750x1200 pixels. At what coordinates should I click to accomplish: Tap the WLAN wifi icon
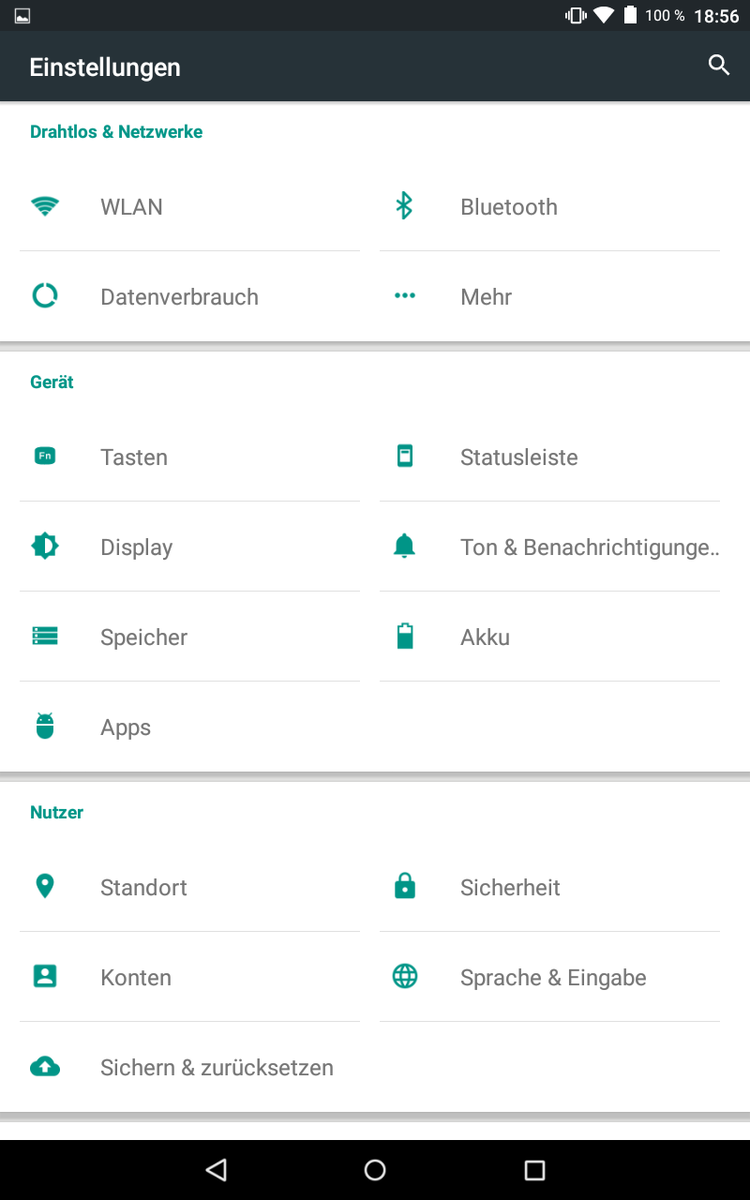(x=45, y=207)
